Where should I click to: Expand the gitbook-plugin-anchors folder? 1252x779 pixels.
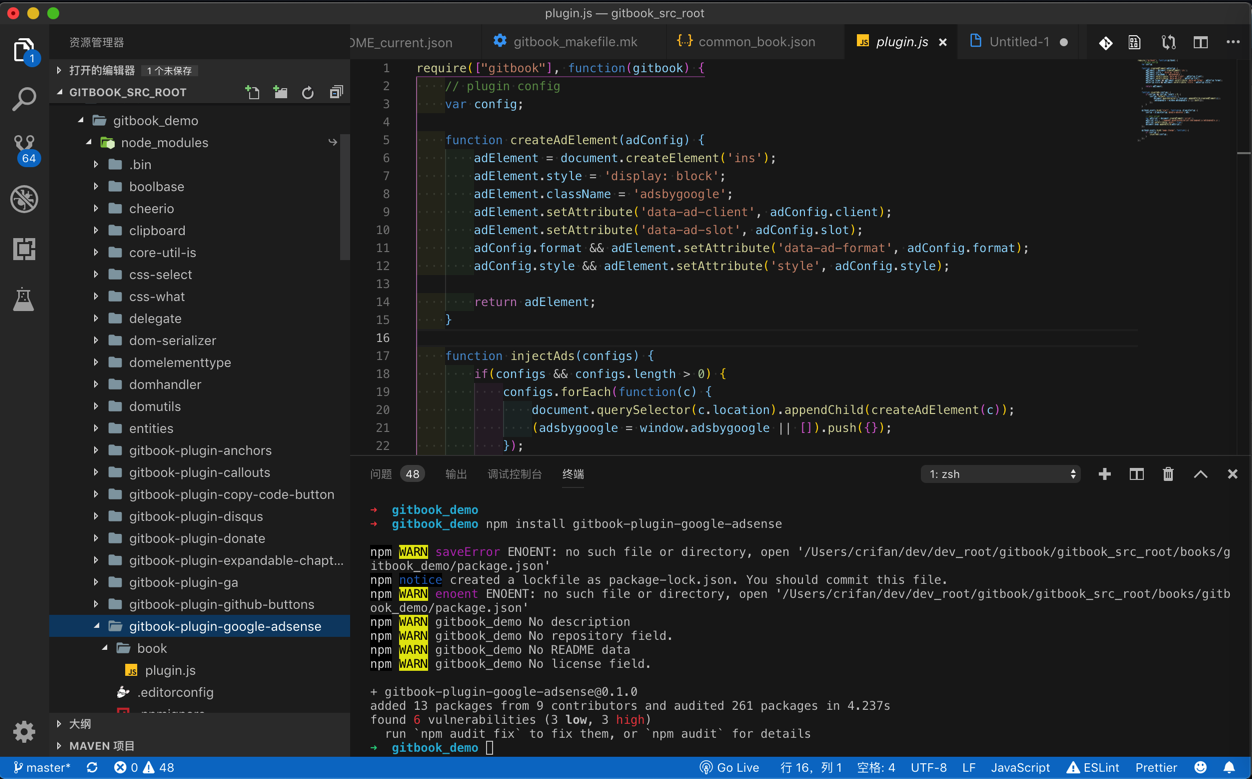[x=200, y=450]
